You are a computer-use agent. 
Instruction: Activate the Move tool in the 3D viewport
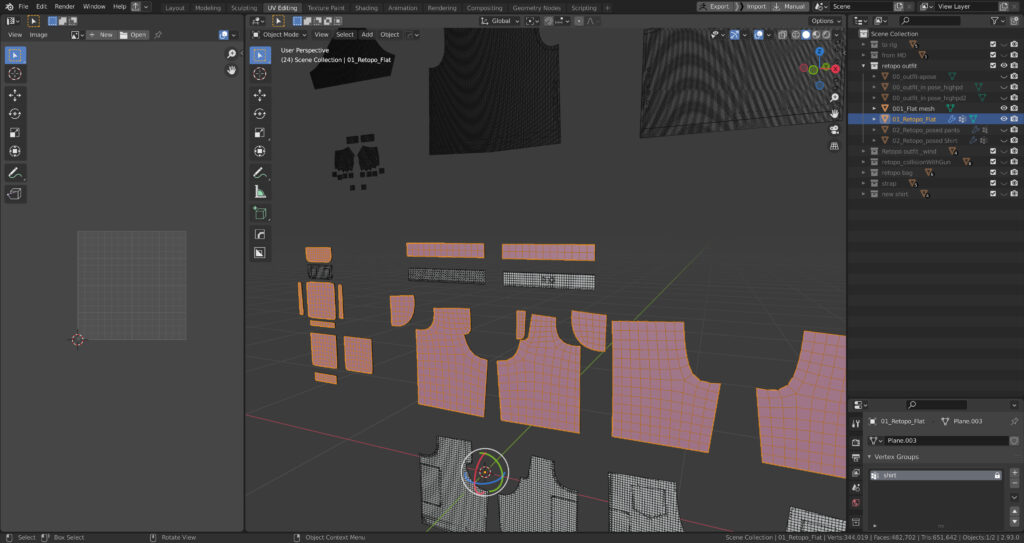click(260, 95)
